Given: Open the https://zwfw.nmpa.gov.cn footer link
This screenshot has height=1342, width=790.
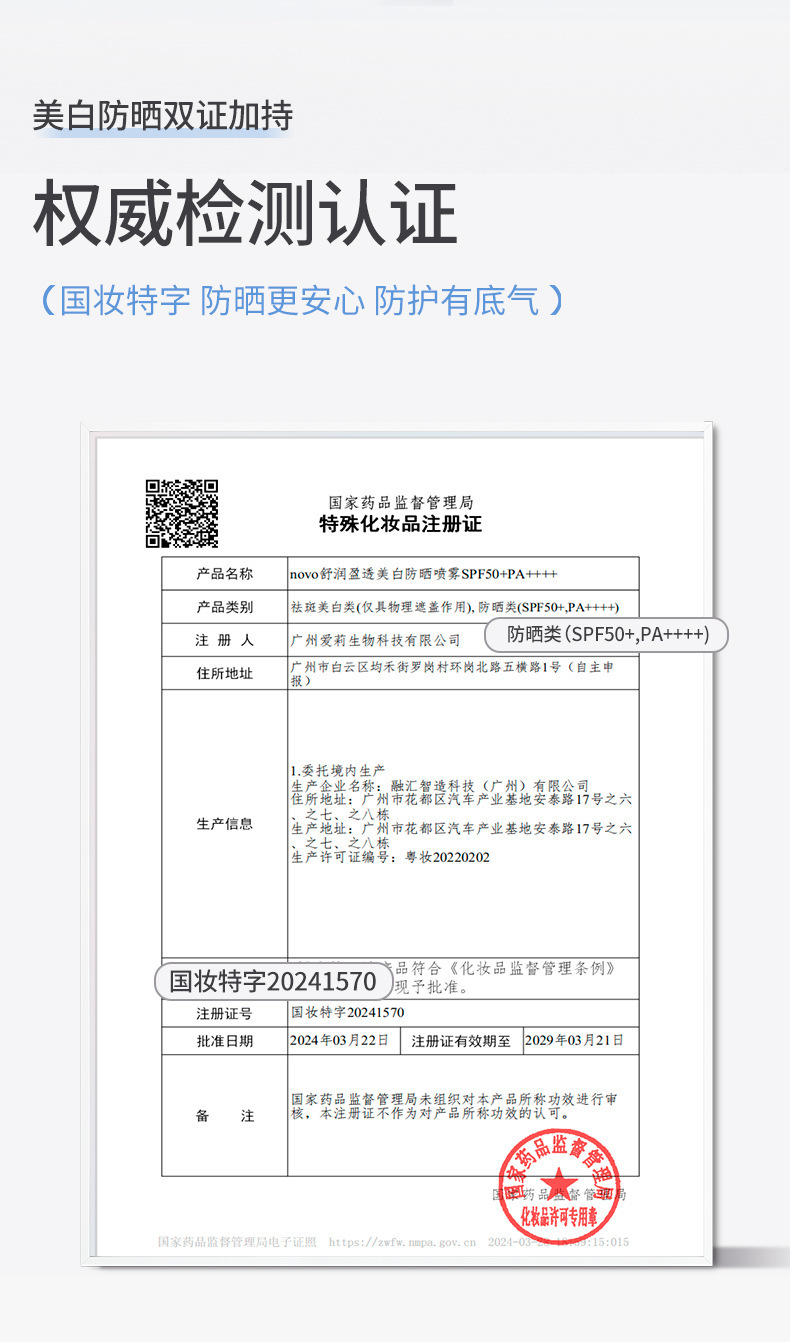Looking at the screenshot, I should coord(402,1242).
